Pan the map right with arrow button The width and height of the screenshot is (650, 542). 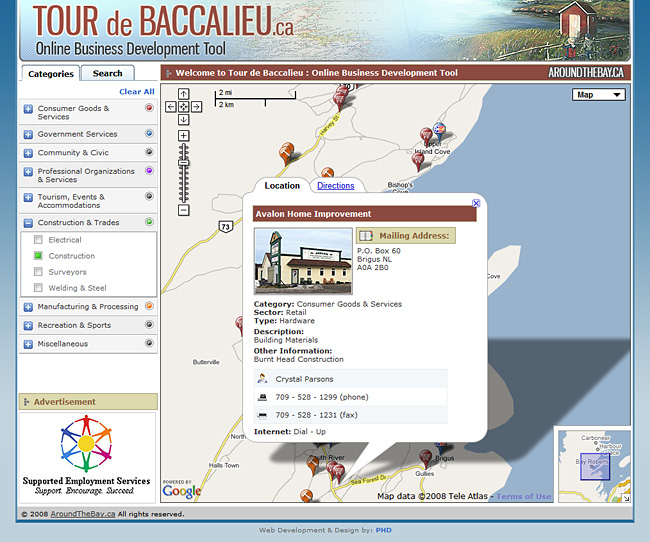pos(196,107)
